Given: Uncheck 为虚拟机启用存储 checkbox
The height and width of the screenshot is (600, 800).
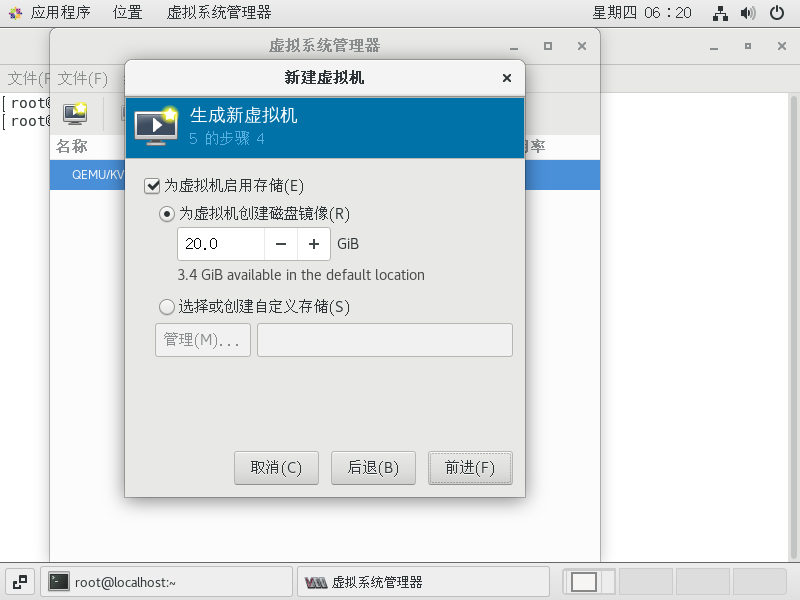Looking at the screenshot, I should tap(152, 186).
